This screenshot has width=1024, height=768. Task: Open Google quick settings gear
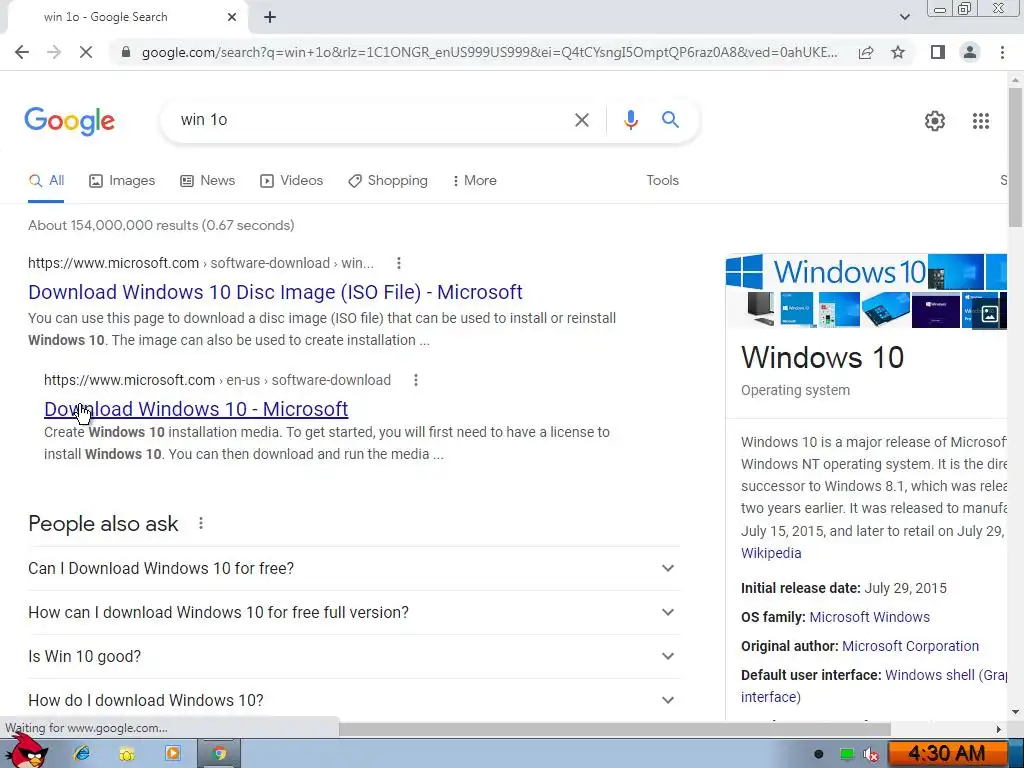pyautogui.click(x=935, y=121)
